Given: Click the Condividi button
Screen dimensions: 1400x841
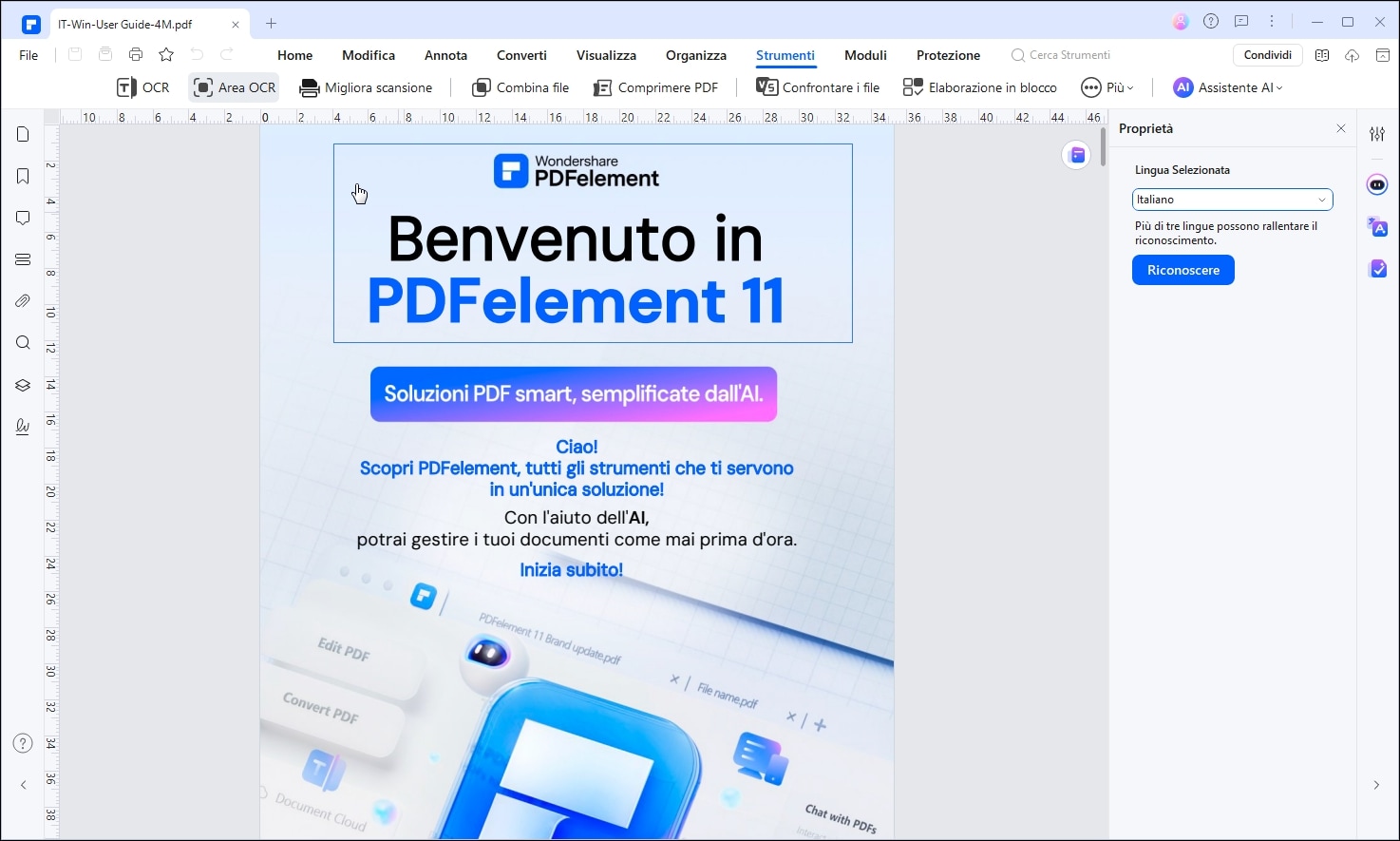Looking at the screenshot, I should point(1267,55).
